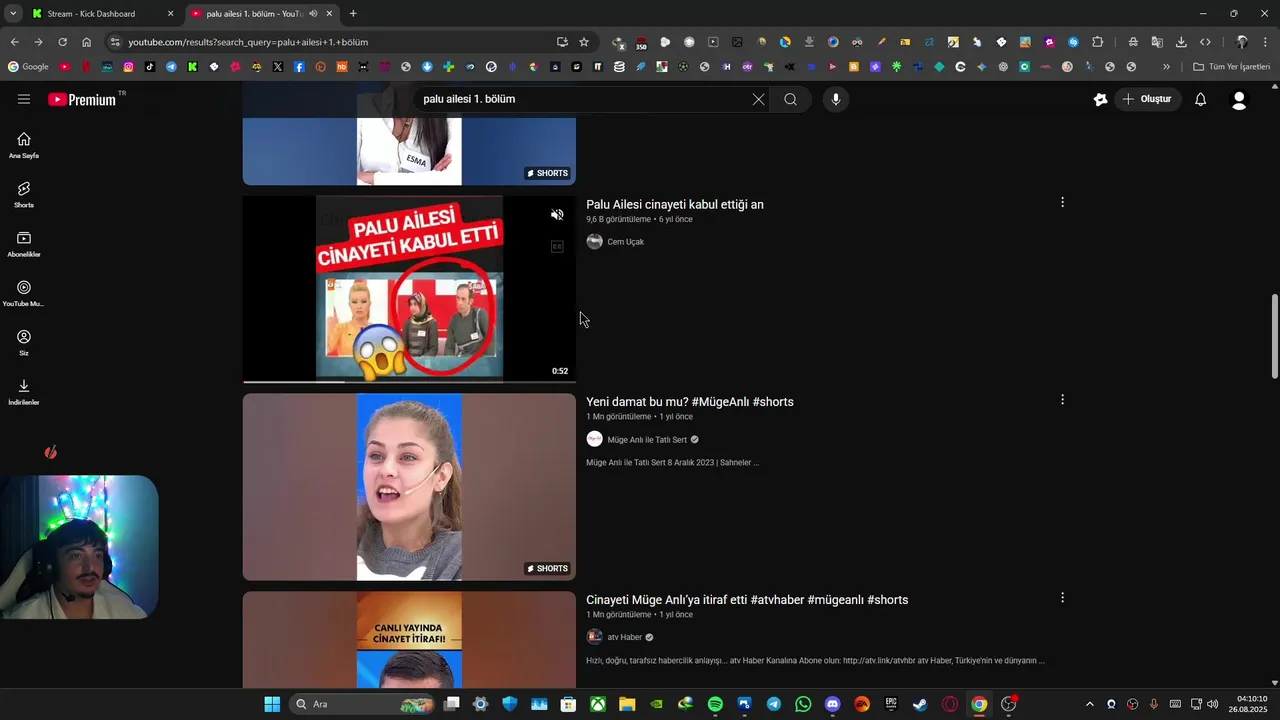The image size is (1280, 720).
Task: Go back in browser history
Action: pos(14,42)
